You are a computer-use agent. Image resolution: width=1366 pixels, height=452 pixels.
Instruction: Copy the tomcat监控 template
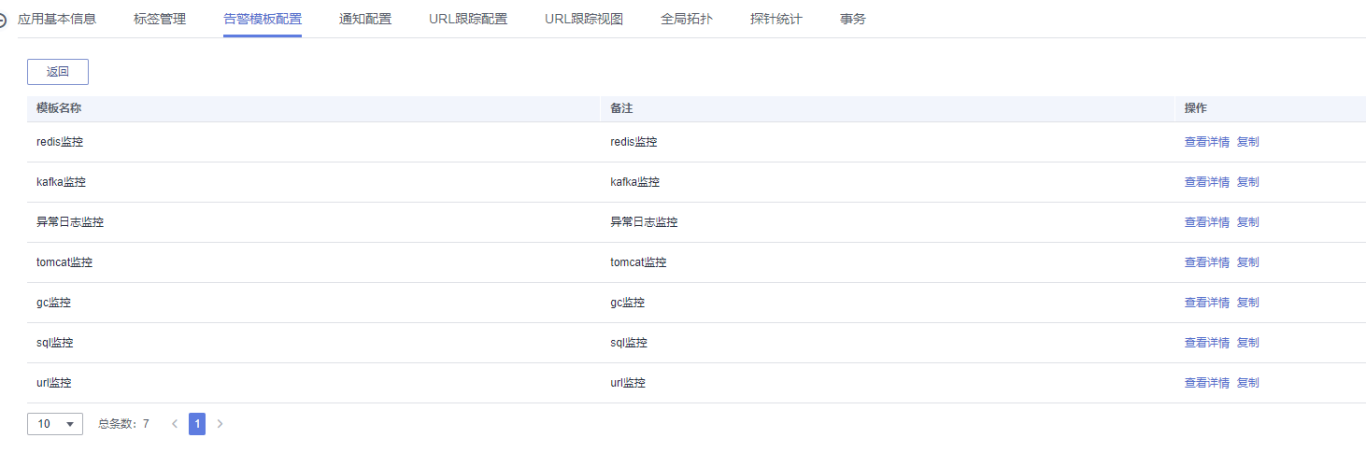pyautogui.click(x=1248, y=262)
